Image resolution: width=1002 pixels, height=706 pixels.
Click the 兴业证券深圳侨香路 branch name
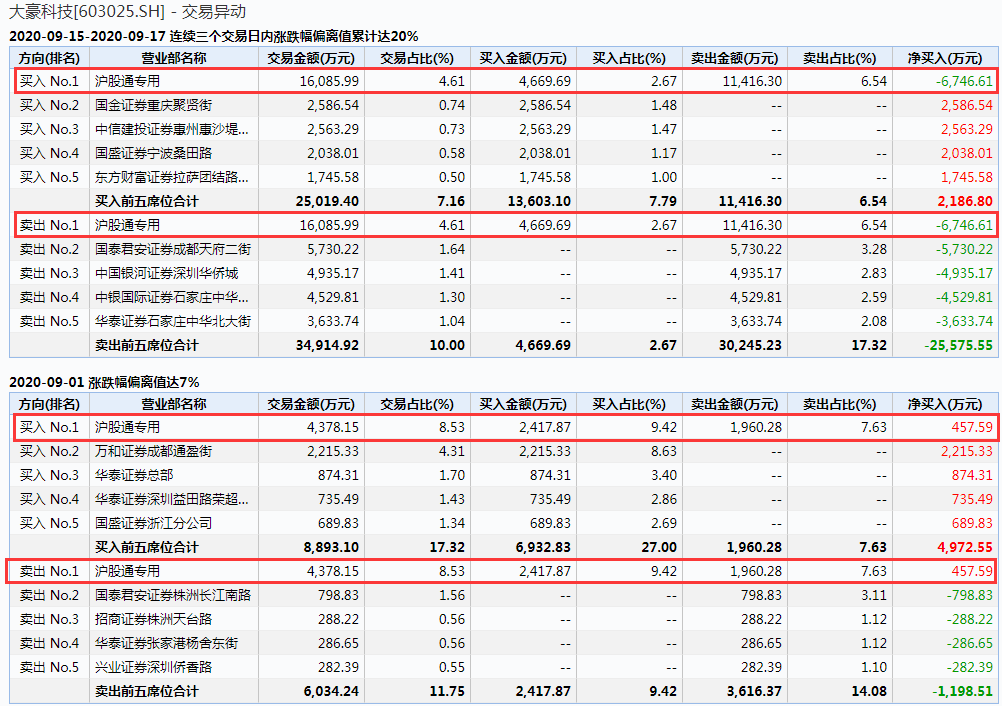153,667
